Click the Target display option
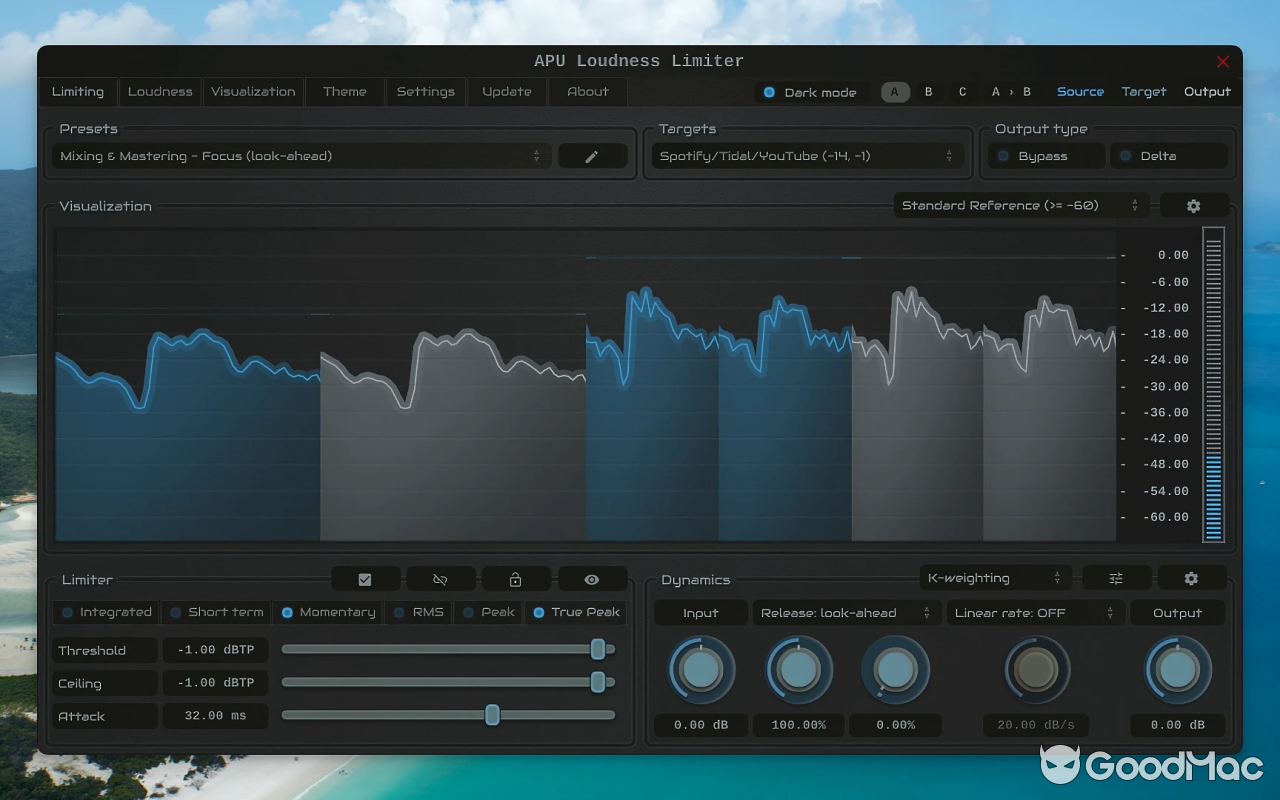This screenshot has height=800, width=1280. pyautogui.click(x=1143, y=91)
